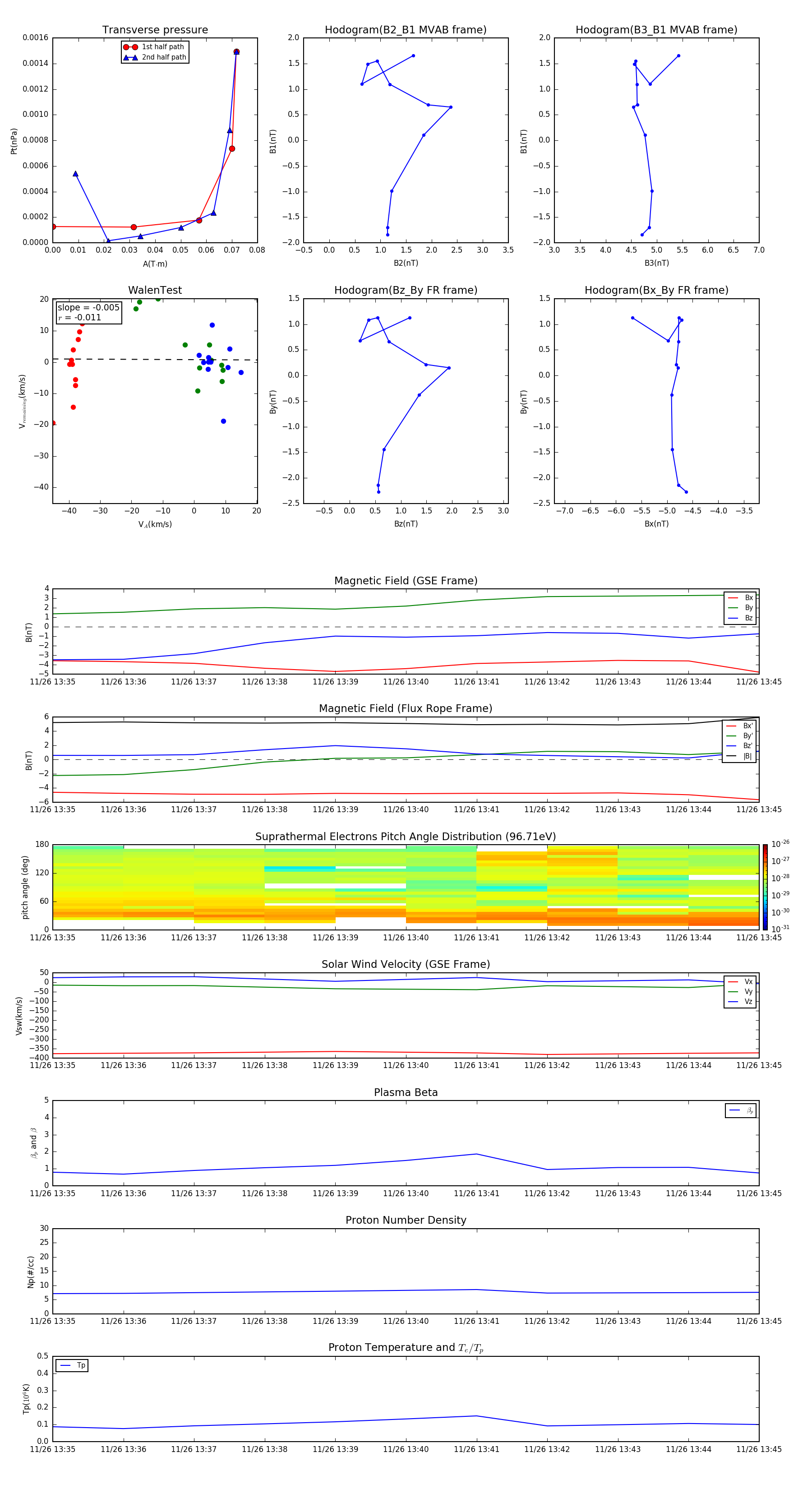Click the 'Pt(nPa)' y-axis label

(14, 140)
